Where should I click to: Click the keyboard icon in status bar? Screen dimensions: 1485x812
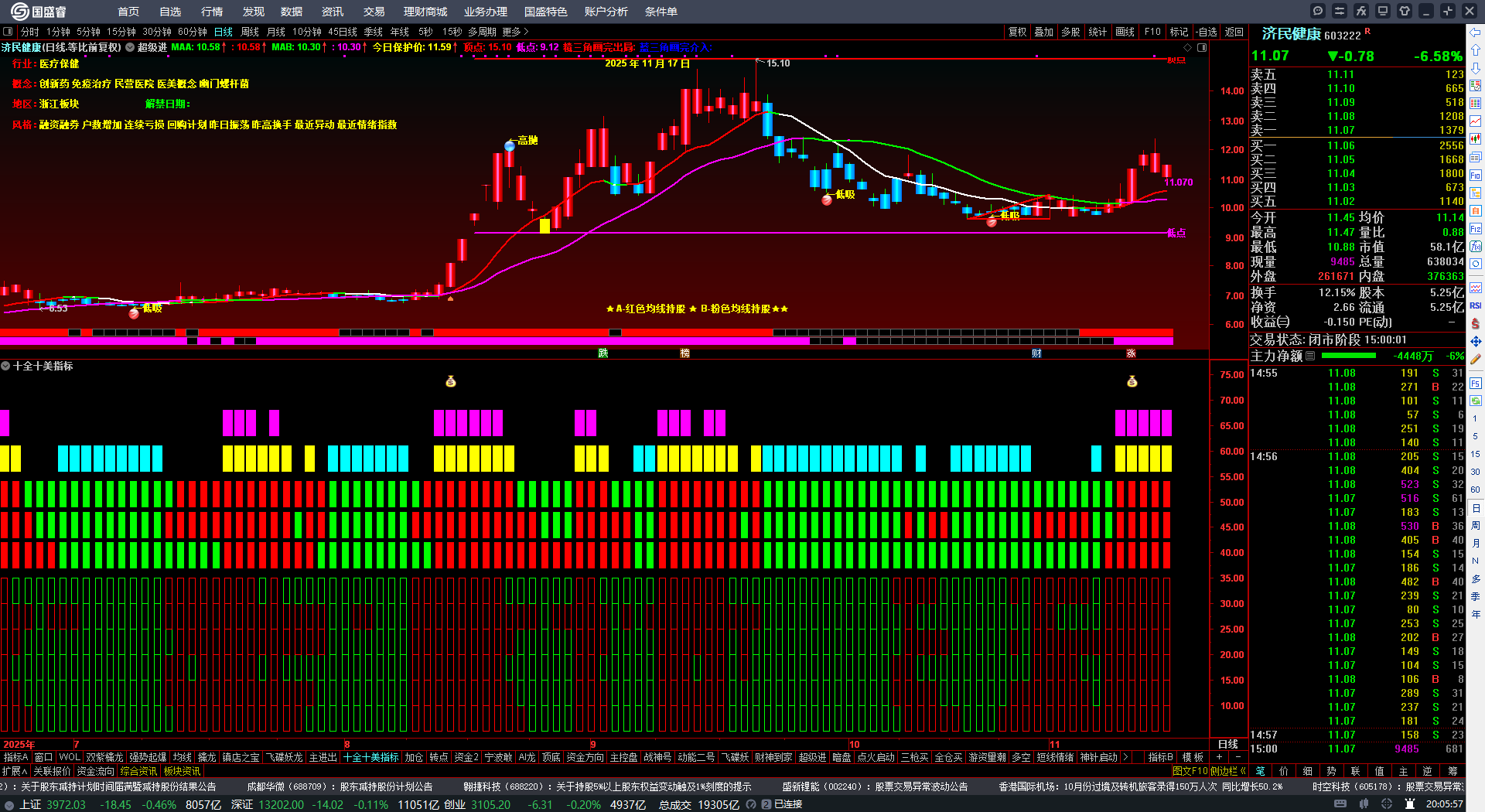pos(1340,804)
